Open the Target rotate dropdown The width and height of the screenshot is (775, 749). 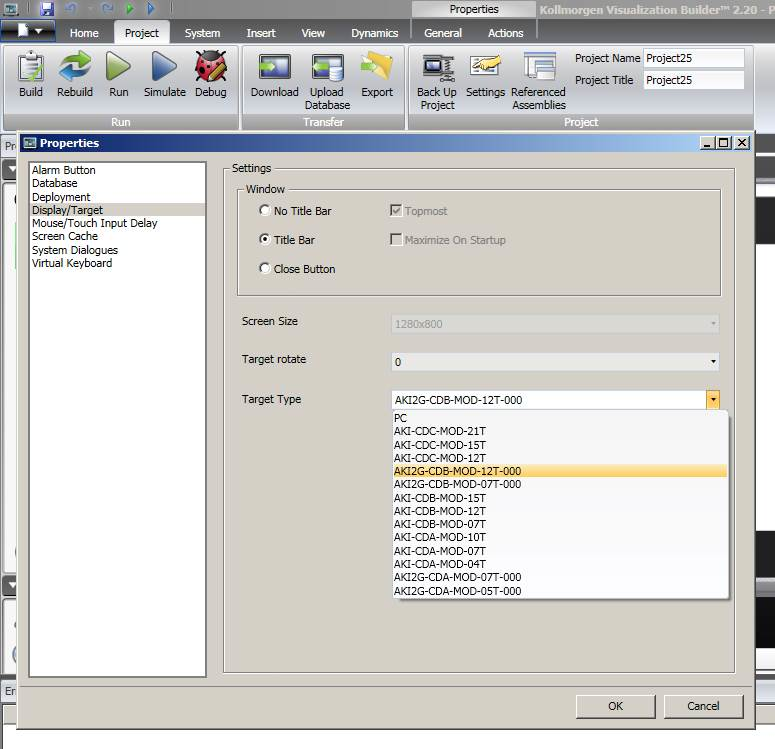pos(555,362)
